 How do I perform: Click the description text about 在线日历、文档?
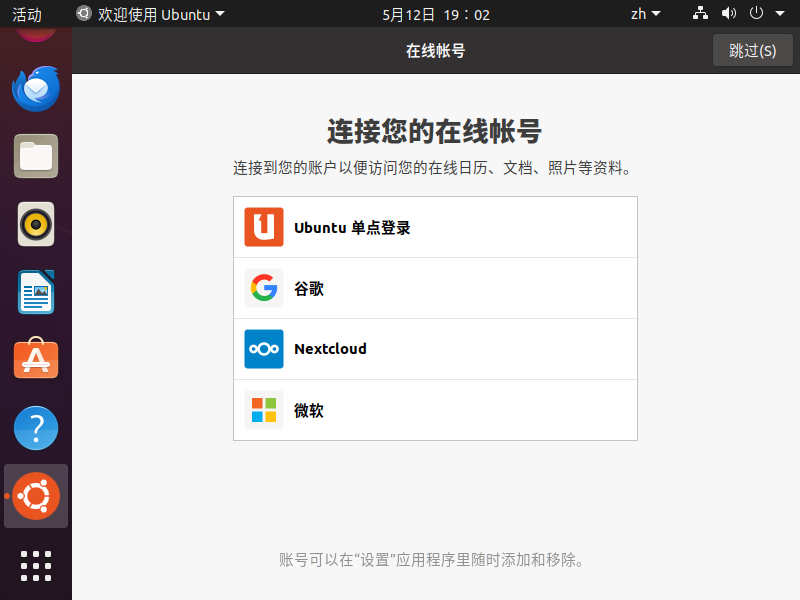click(433, 167)
